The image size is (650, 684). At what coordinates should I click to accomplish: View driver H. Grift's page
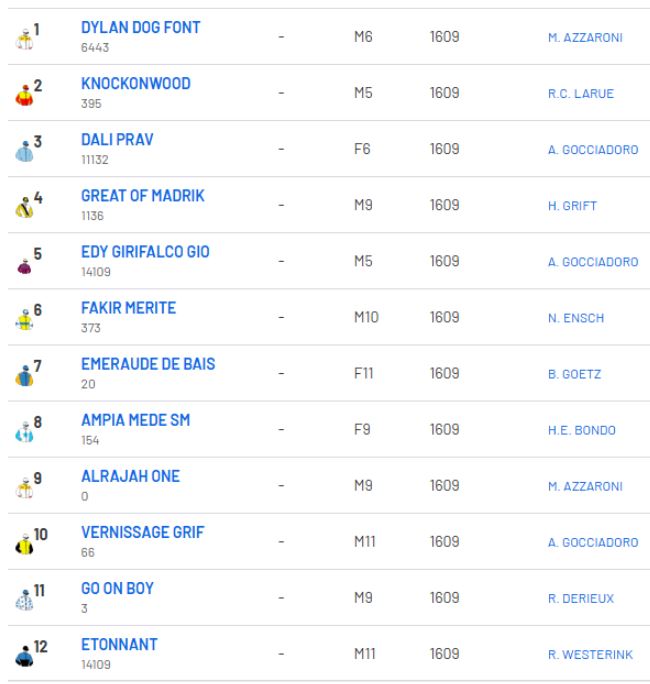tap(572, 206)
